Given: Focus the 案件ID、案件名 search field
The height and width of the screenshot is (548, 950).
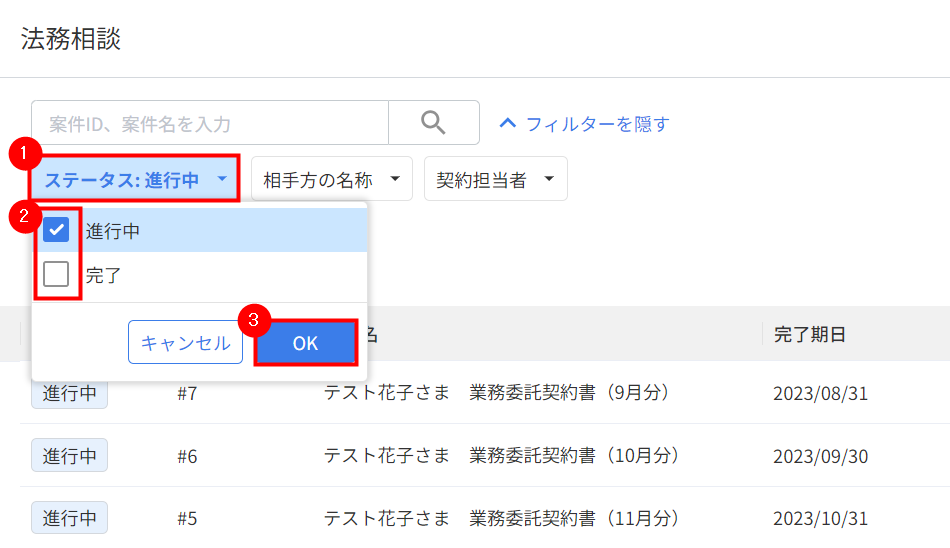Looking at the screenshot, I should tap(210, 123).
